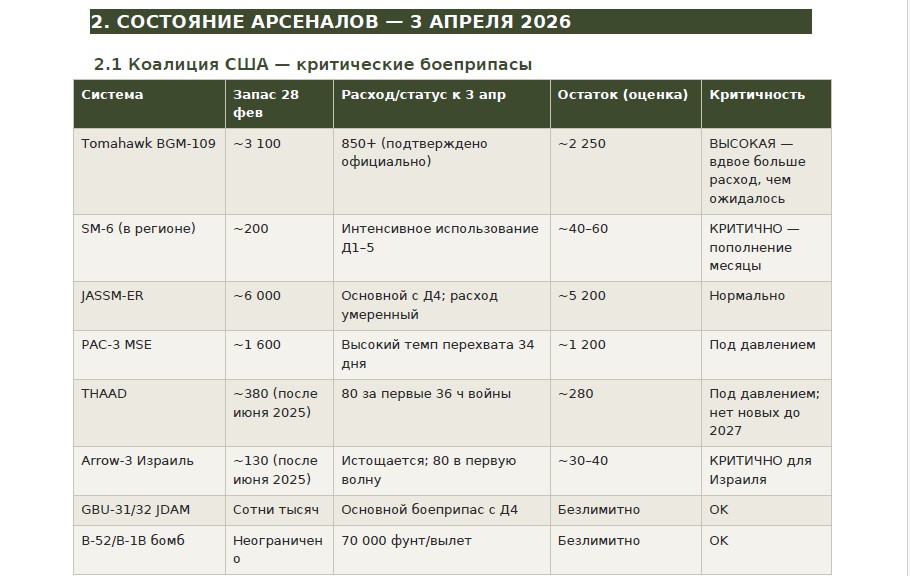Click the '70 000 фунт/вылет' cell

coord(406,541)
